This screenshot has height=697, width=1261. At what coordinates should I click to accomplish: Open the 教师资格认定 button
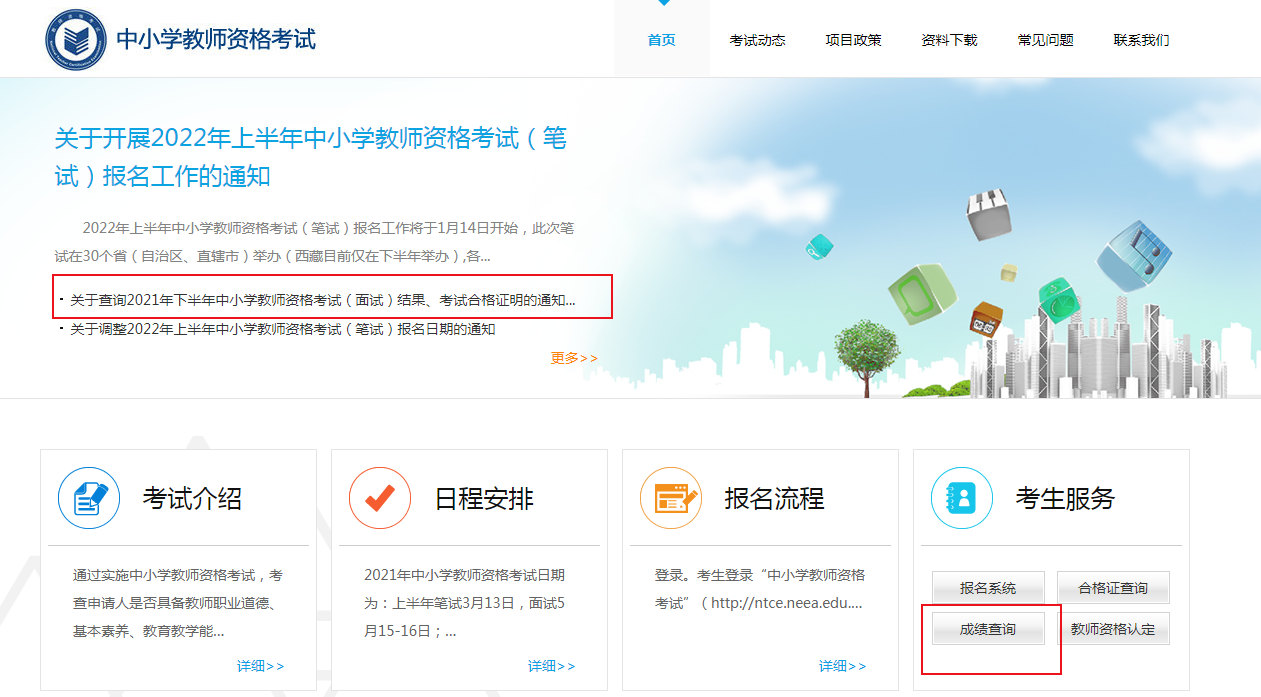tap(1112, 629)
